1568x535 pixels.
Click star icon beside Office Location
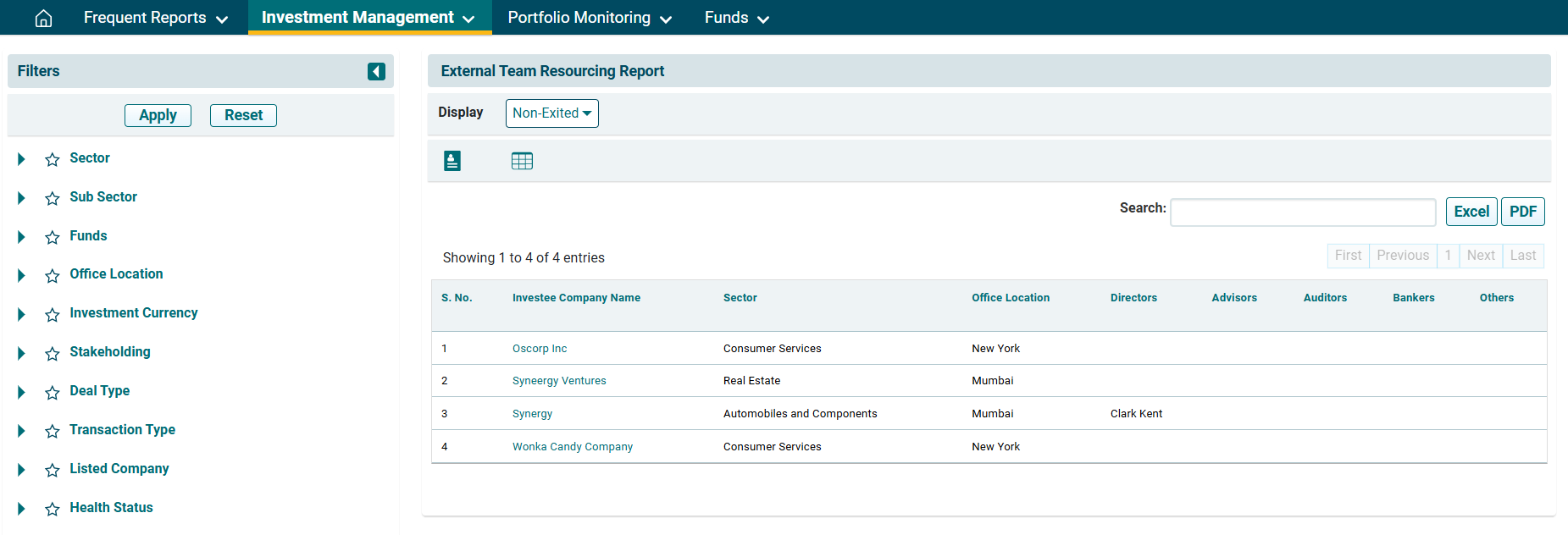pyautogui.click(x=53, y=275)
